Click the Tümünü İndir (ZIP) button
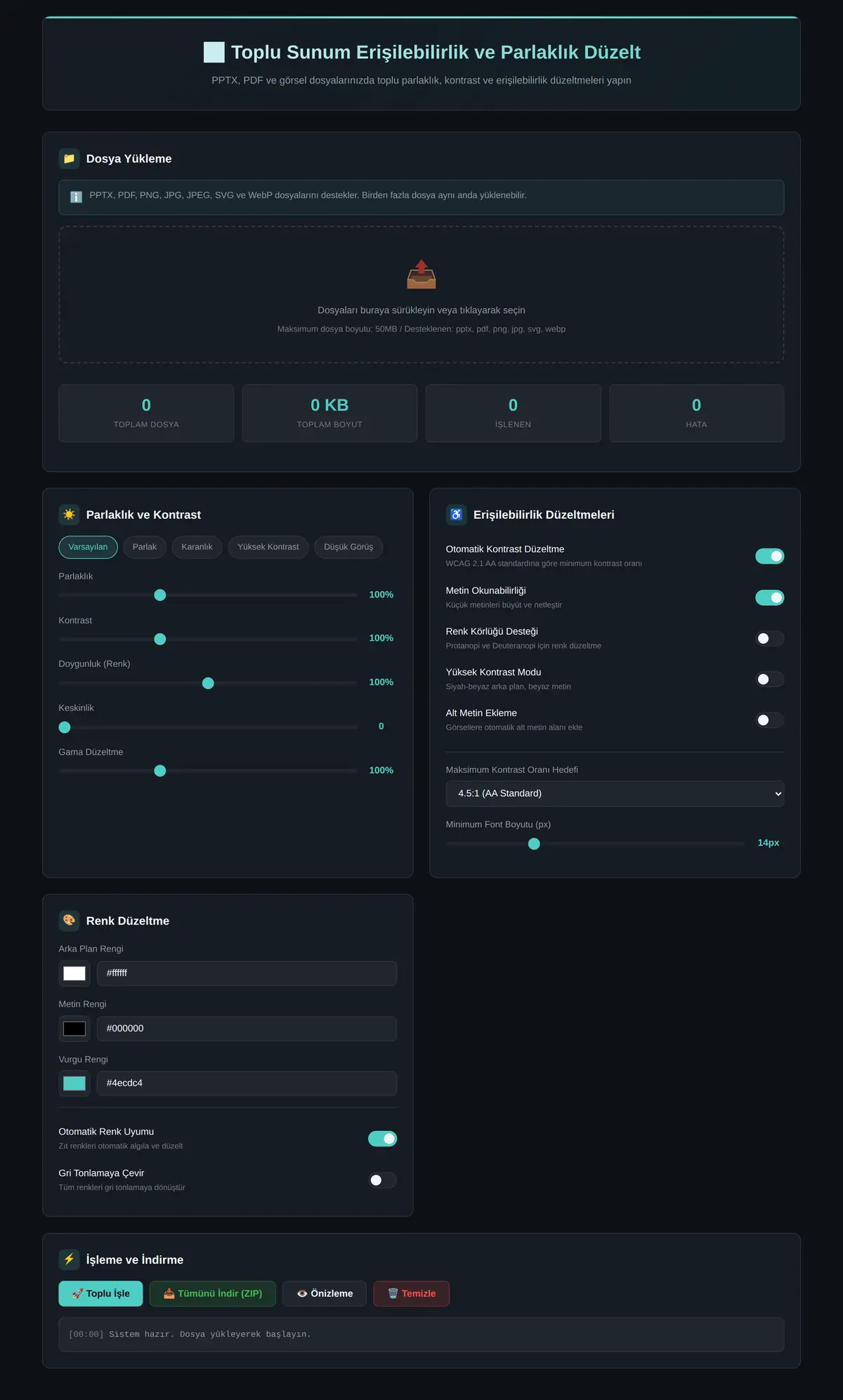 pos(212,1293)
